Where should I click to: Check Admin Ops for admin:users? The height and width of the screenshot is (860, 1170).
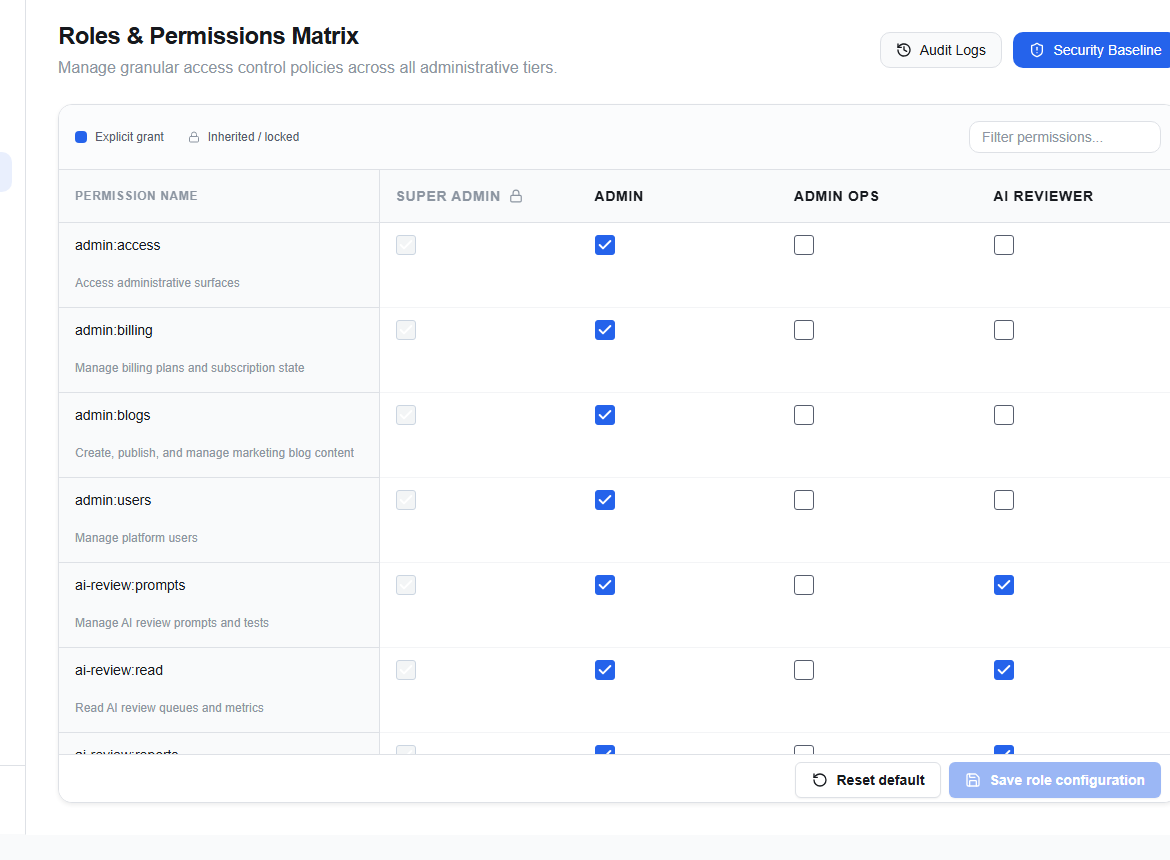click(804, 500)
